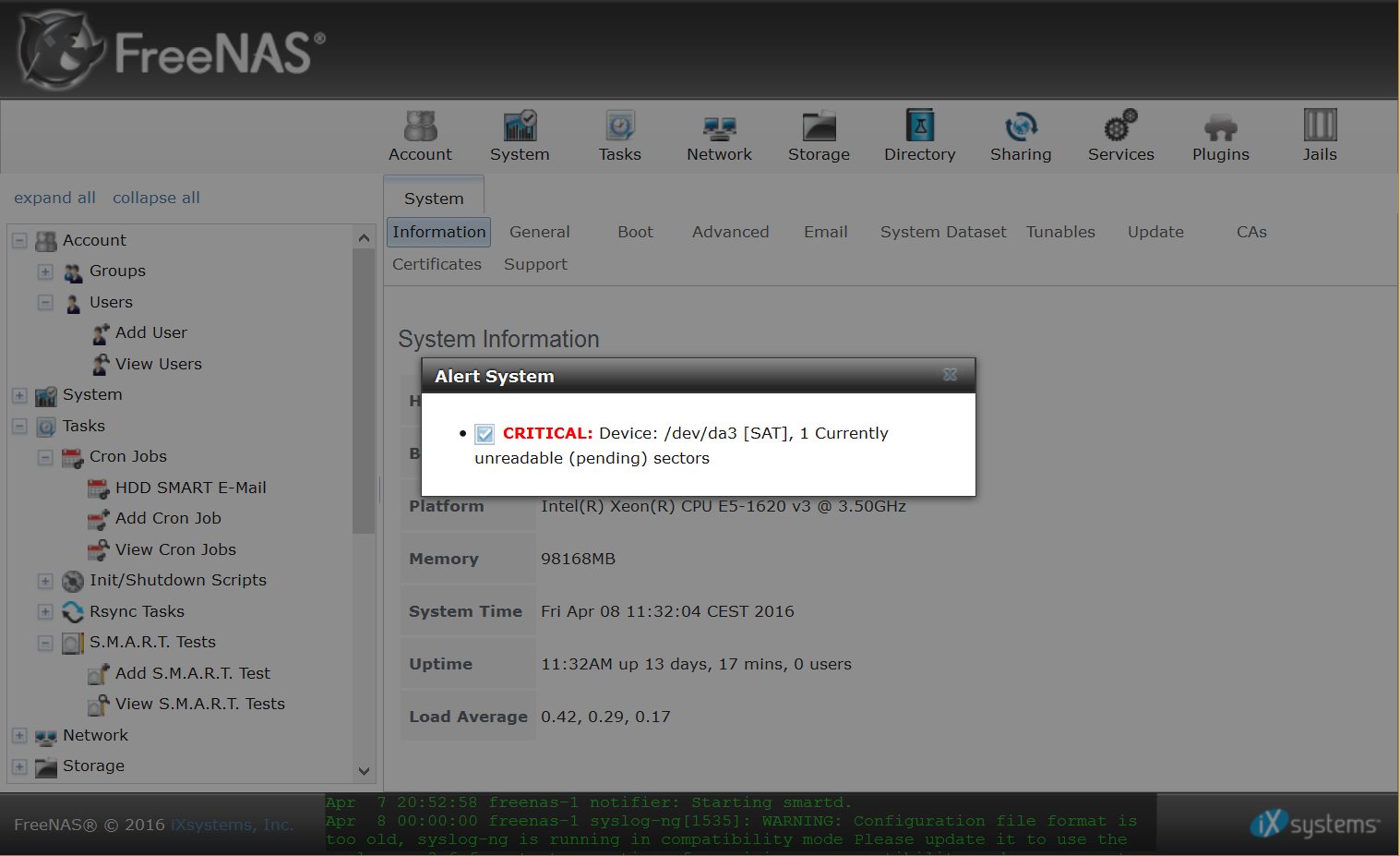This screenshot has height=856, width=1400.
Task: Click the iXsystems logo in footer
Action: [x=1314, y=823]
